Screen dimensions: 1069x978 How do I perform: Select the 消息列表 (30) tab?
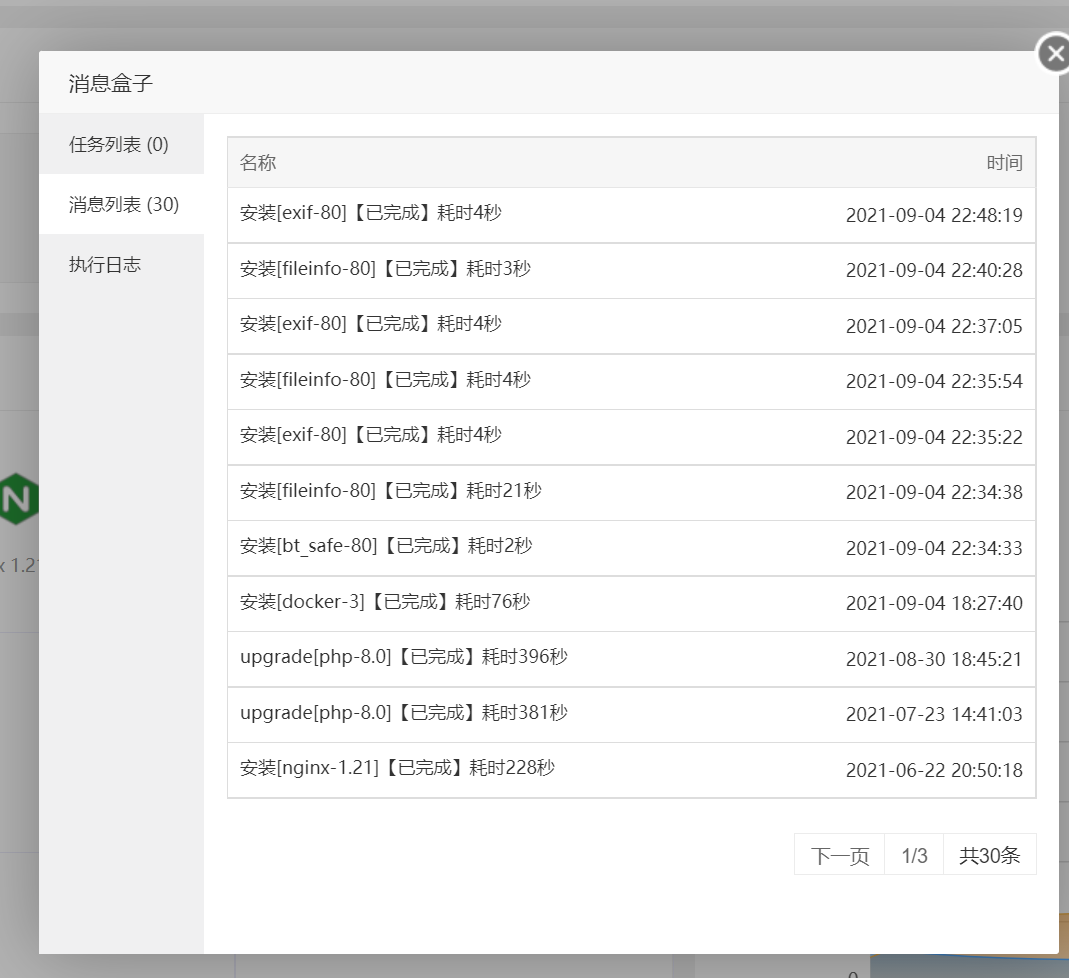pos(121,204)
